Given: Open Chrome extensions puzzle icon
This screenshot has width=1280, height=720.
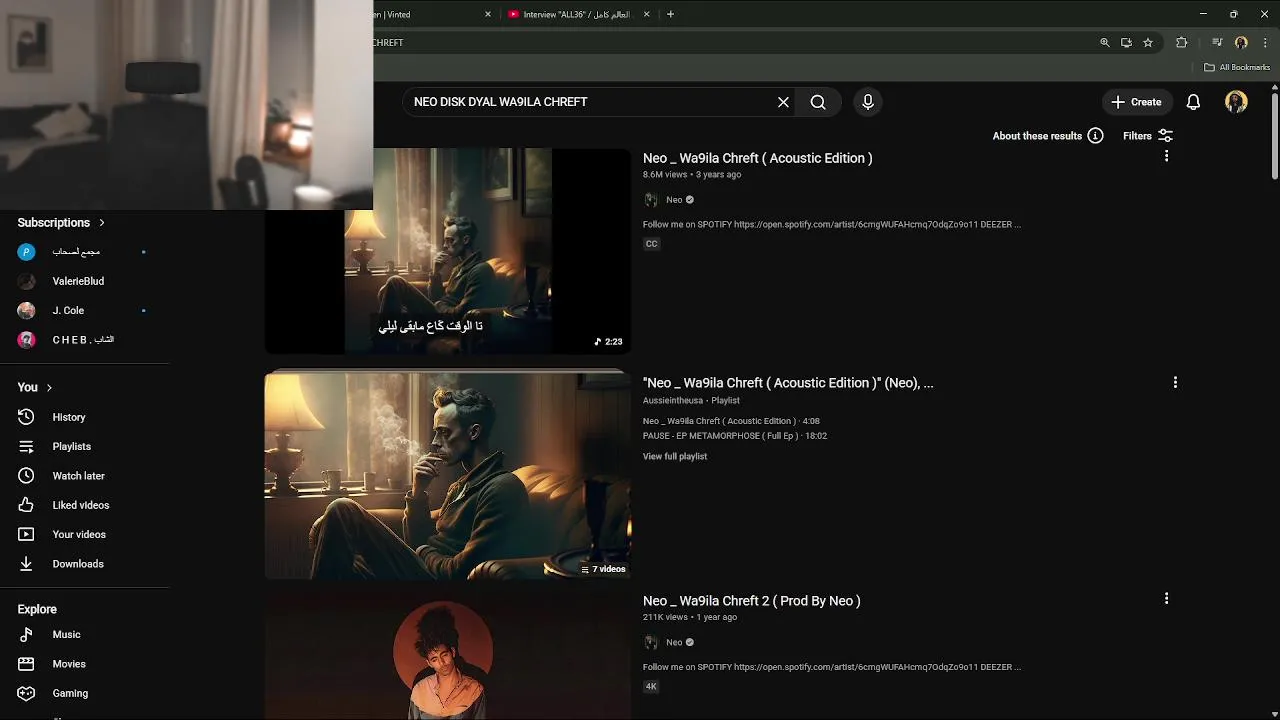Looking at the screenshot, I should click(x=1182, y=43).
